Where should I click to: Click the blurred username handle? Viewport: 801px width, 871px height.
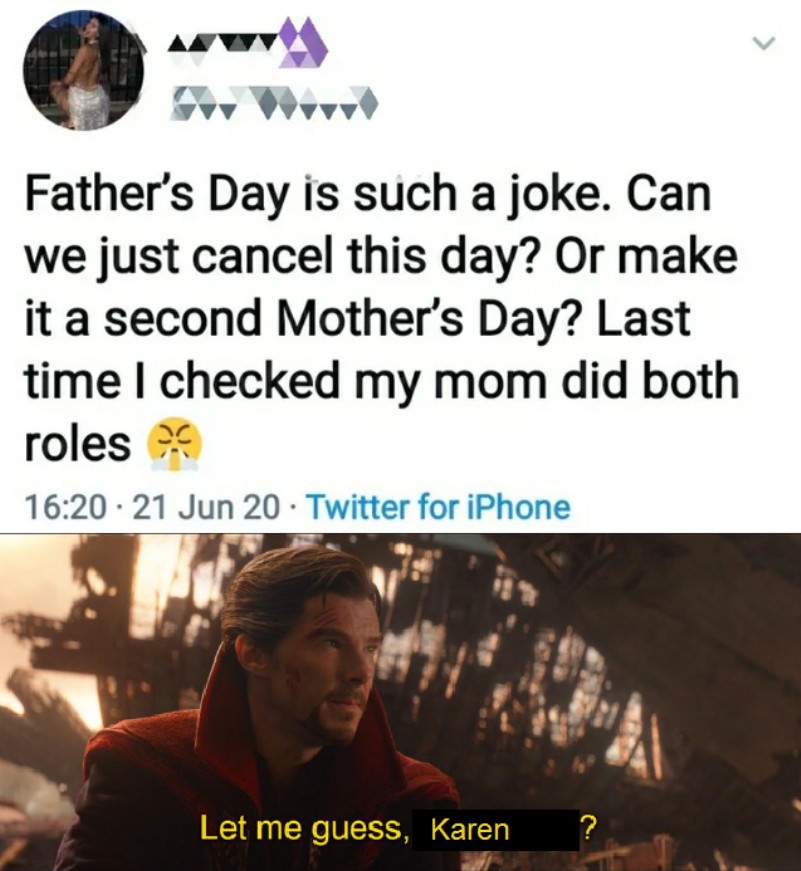pyautogui.click(x=273, y=103)
